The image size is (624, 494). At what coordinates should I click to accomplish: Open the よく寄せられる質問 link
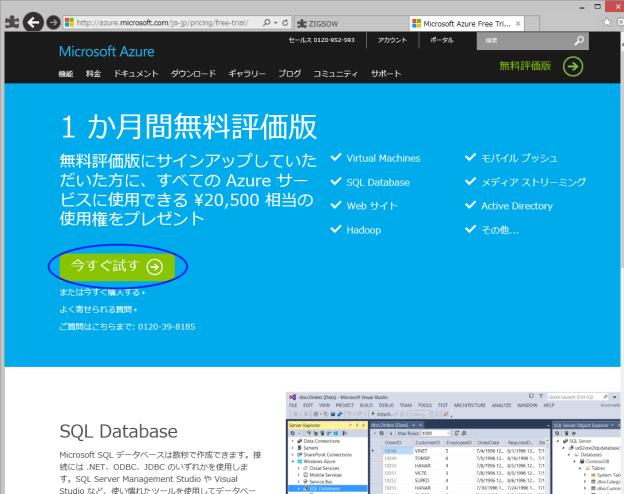(x=98, y=309)
